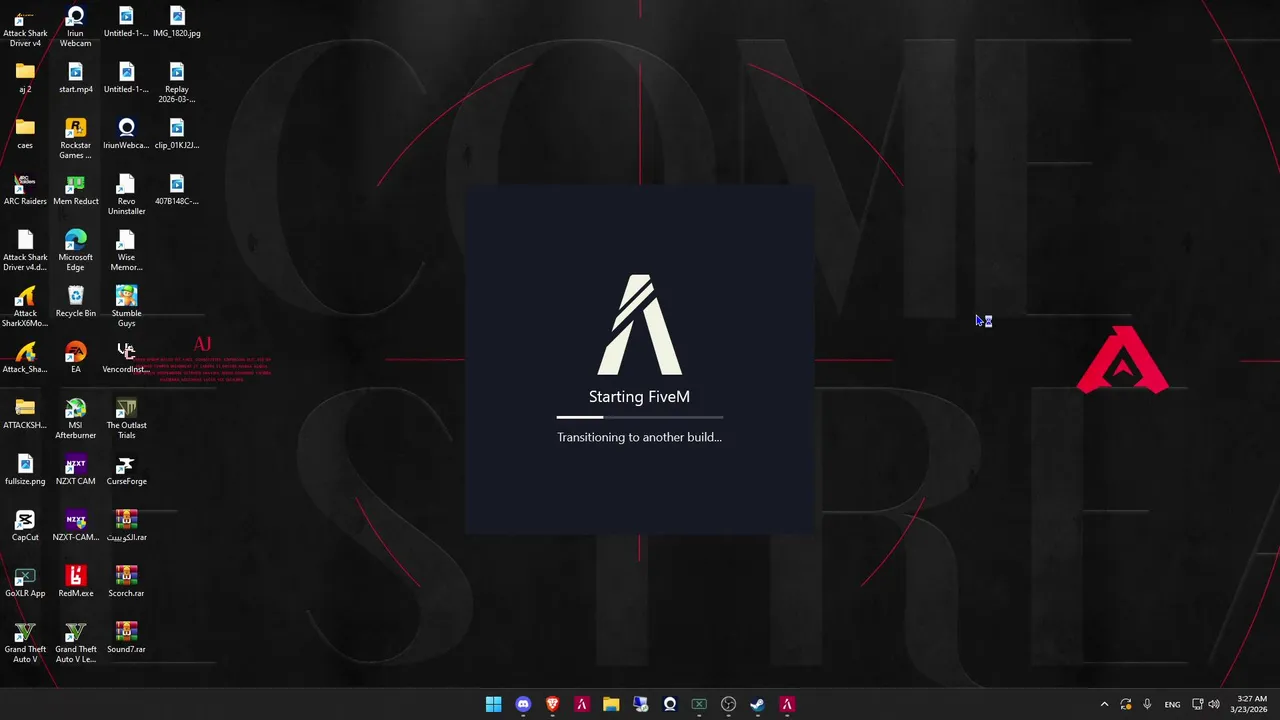Select the NZXT CAM shortcut

75,470
